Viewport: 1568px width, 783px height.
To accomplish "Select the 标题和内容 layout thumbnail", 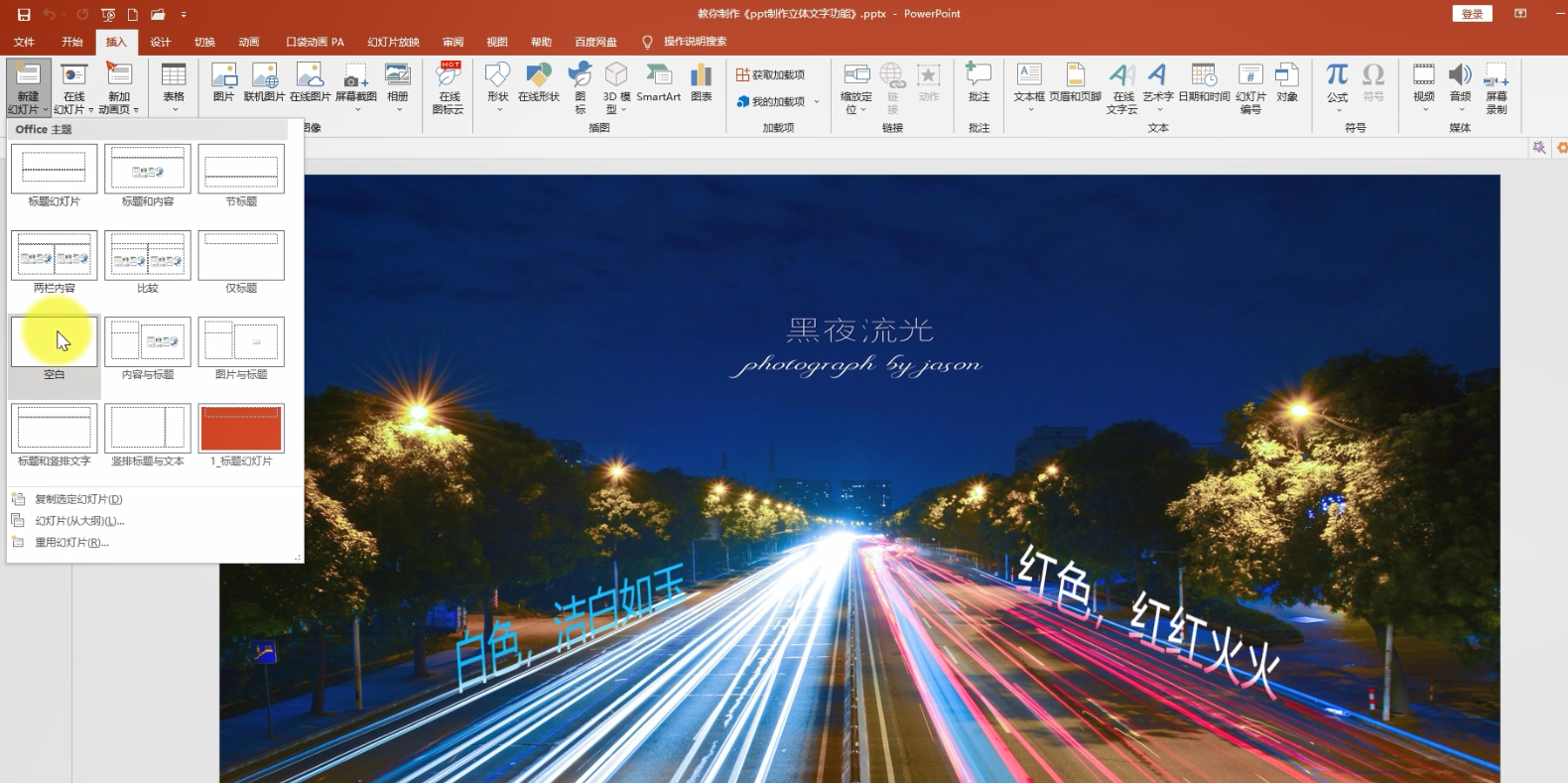I will [148, 169].
